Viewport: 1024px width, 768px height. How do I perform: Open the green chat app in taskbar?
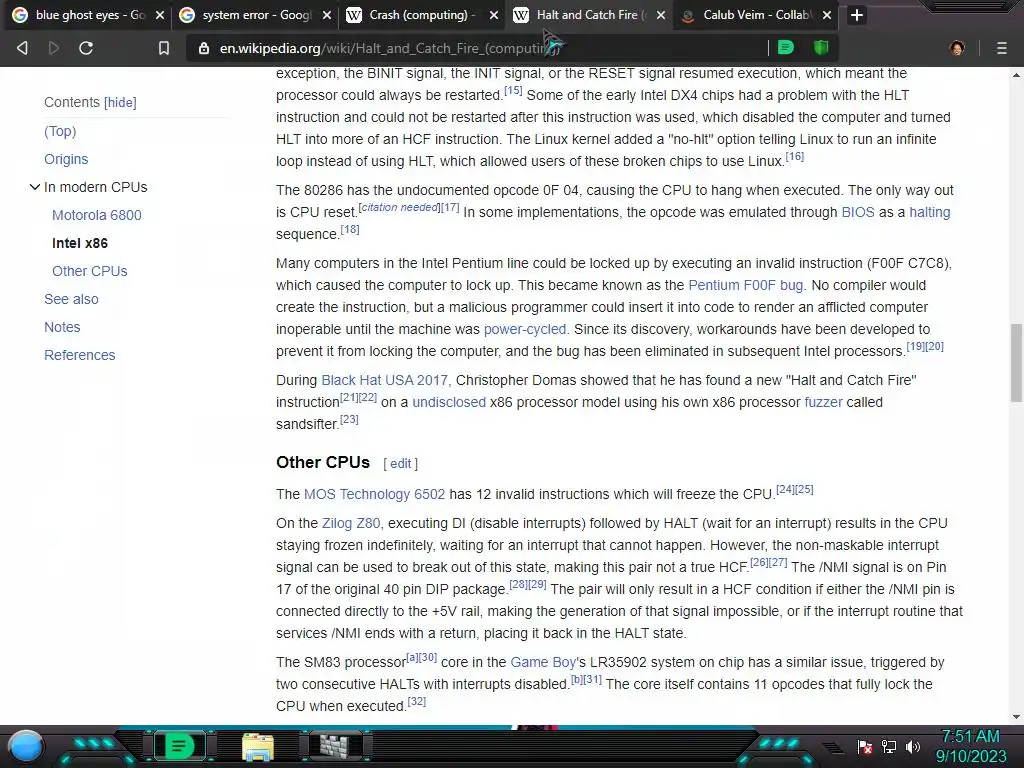tap(179, 746)
